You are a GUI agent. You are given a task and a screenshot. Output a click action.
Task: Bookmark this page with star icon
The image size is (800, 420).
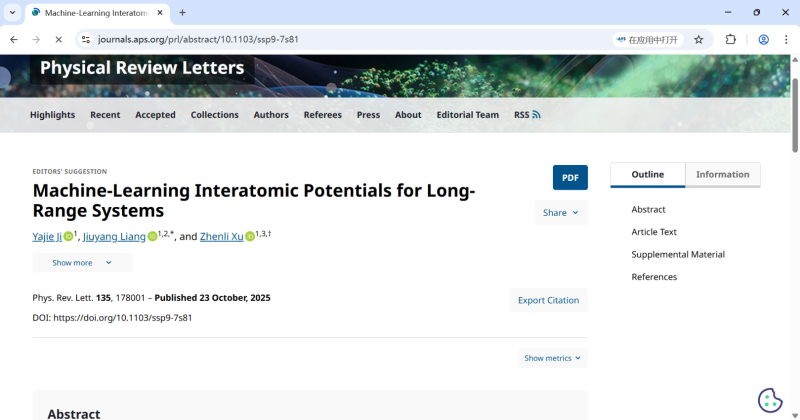coord(698,39)
